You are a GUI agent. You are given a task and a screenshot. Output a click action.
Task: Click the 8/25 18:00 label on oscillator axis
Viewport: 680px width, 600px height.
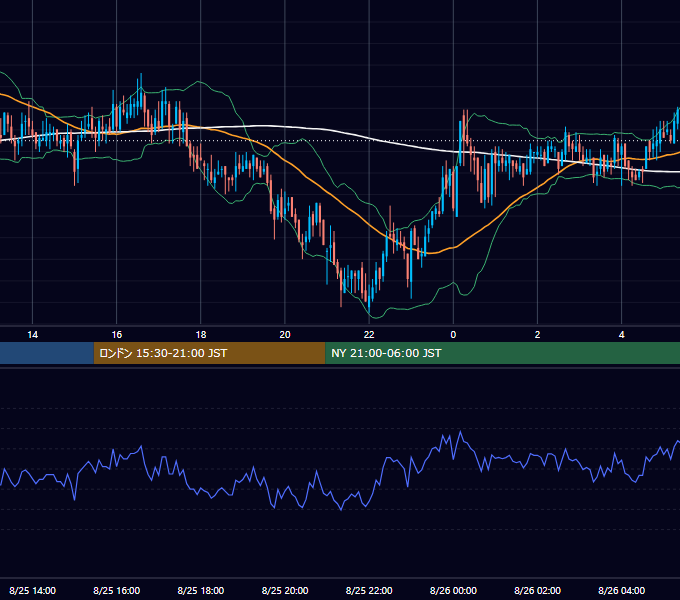(x=201, y=590)
